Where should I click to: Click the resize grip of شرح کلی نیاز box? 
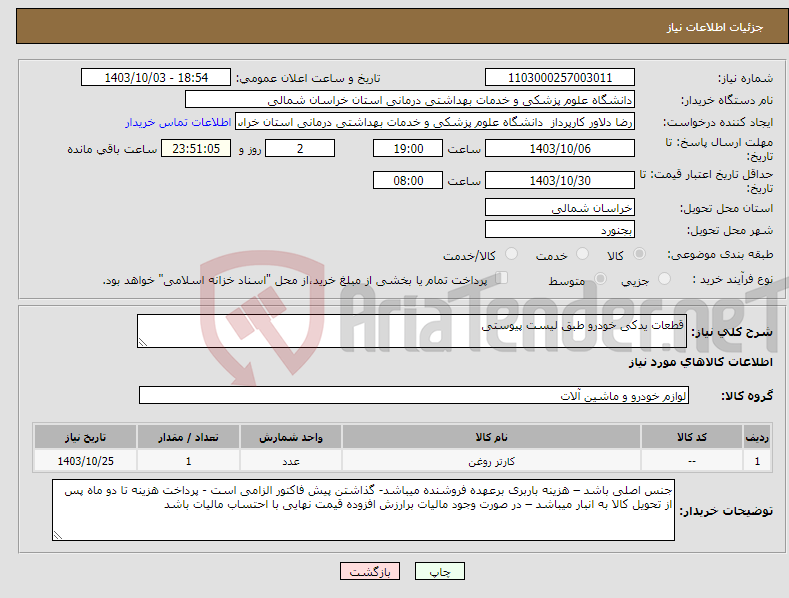[x=143, y=342]
